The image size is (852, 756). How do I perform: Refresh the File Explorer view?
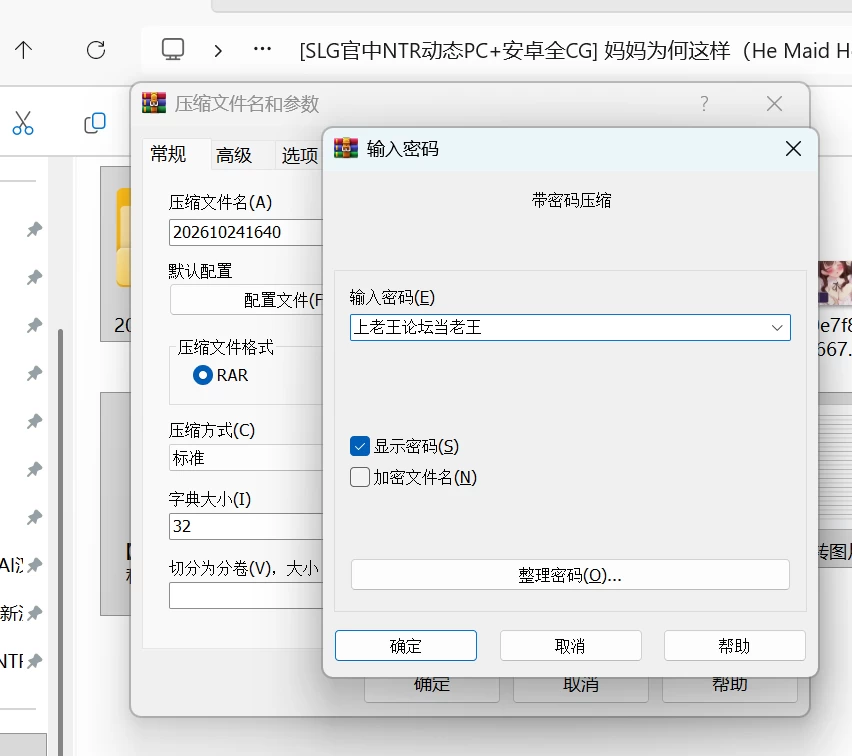[x=96, y=50]
